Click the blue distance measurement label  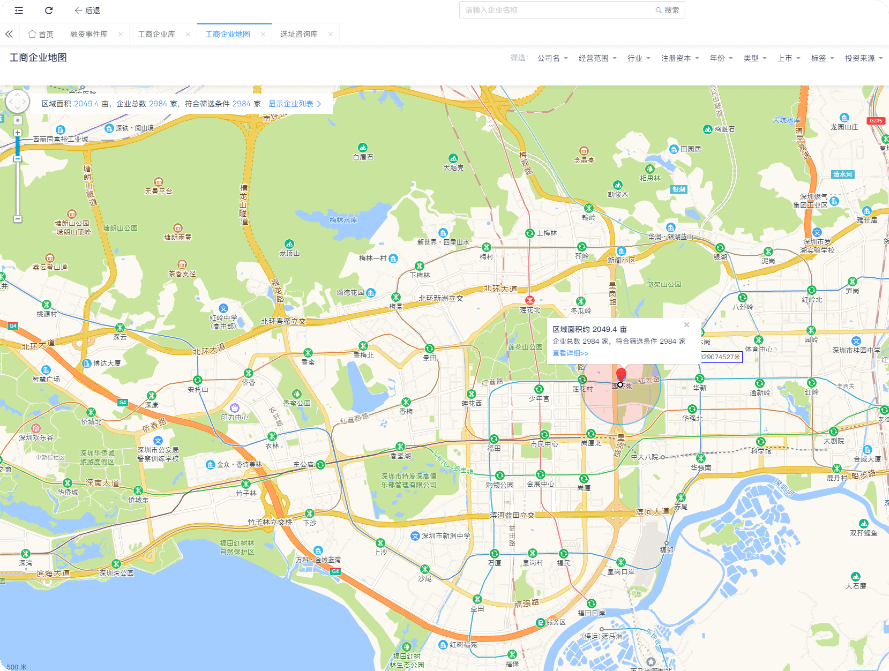(722, 357)
